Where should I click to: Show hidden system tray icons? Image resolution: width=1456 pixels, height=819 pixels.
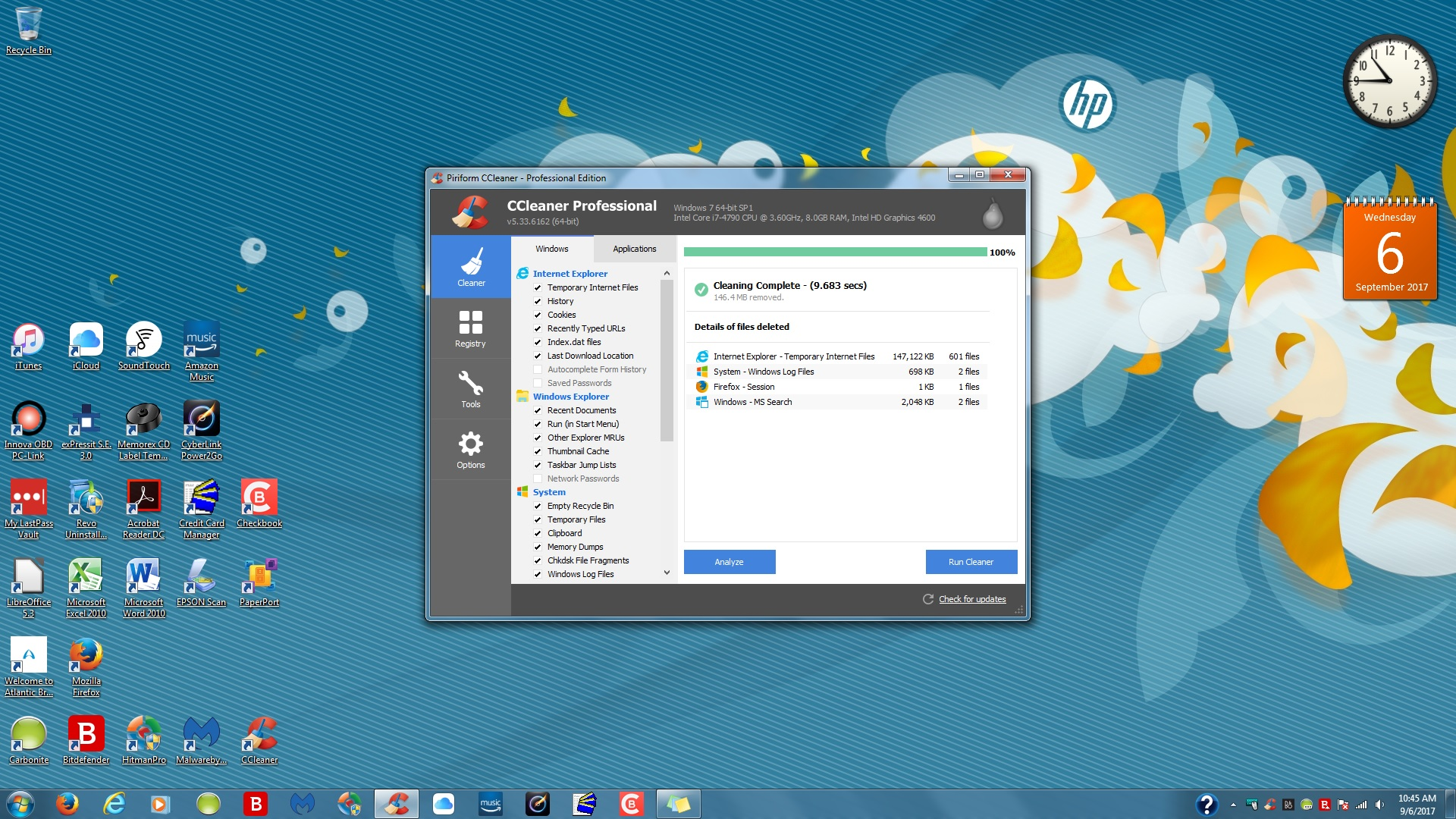coord(1233,805)
